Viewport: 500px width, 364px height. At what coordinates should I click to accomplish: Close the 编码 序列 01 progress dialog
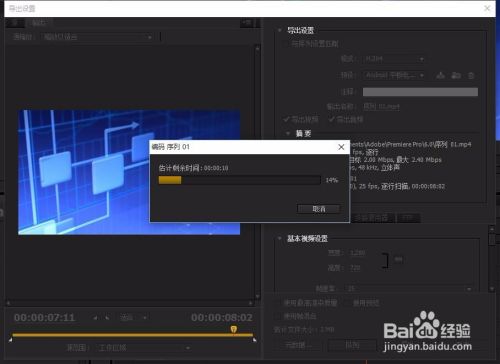[341, 147]
